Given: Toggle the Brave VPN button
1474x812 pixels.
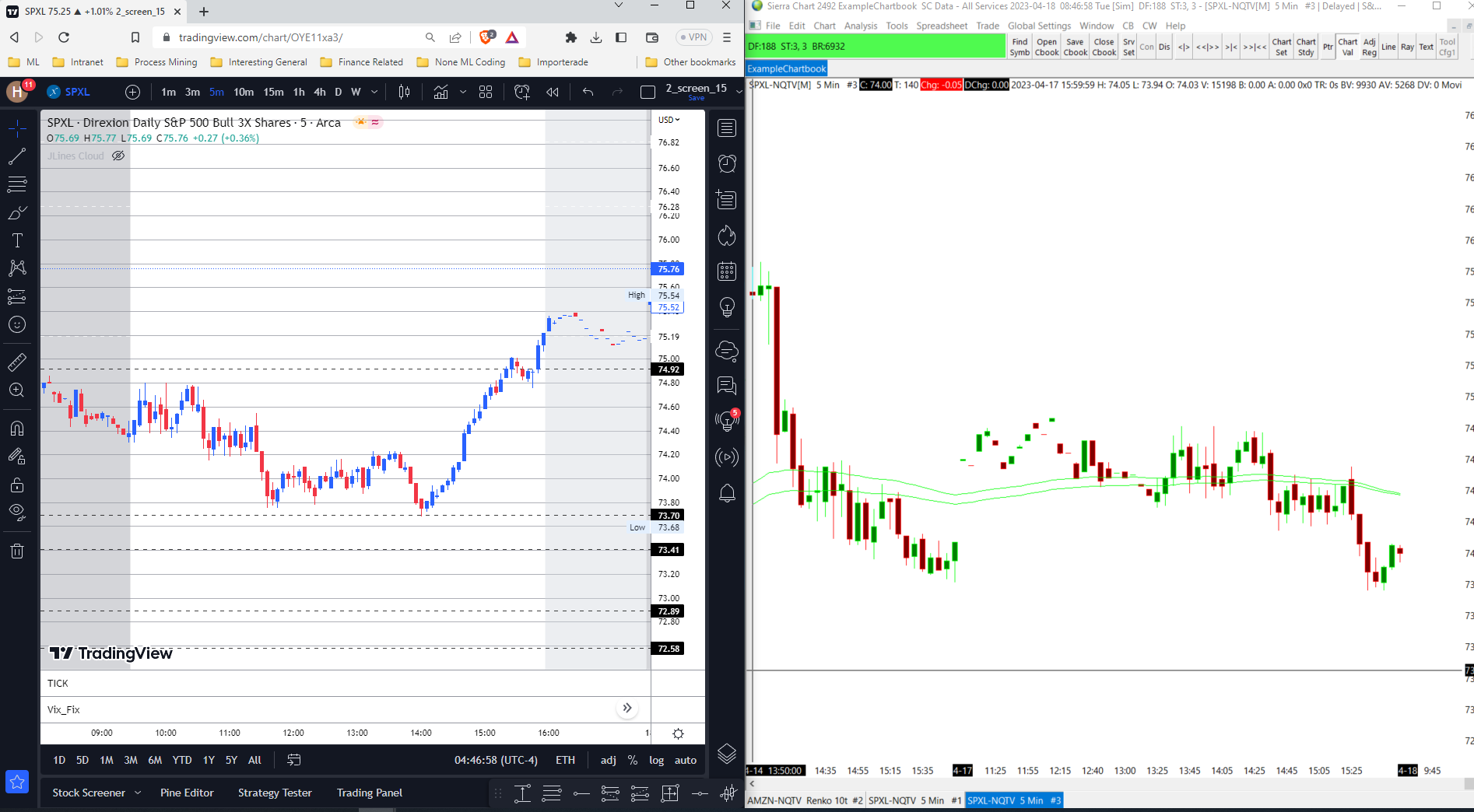Looking at the screenshot, I should [x=693, y=37].
